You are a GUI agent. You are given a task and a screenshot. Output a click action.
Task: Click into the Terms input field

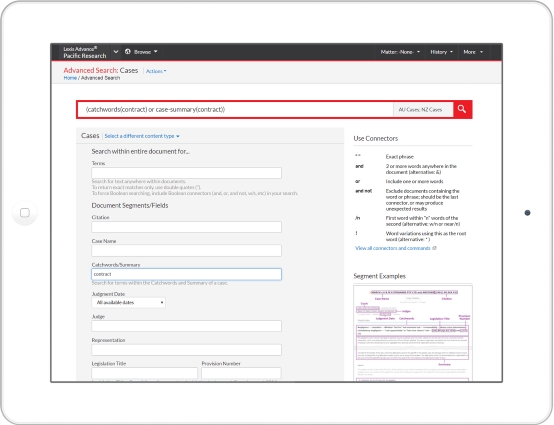pyautogui.click(x=187, y=173)
